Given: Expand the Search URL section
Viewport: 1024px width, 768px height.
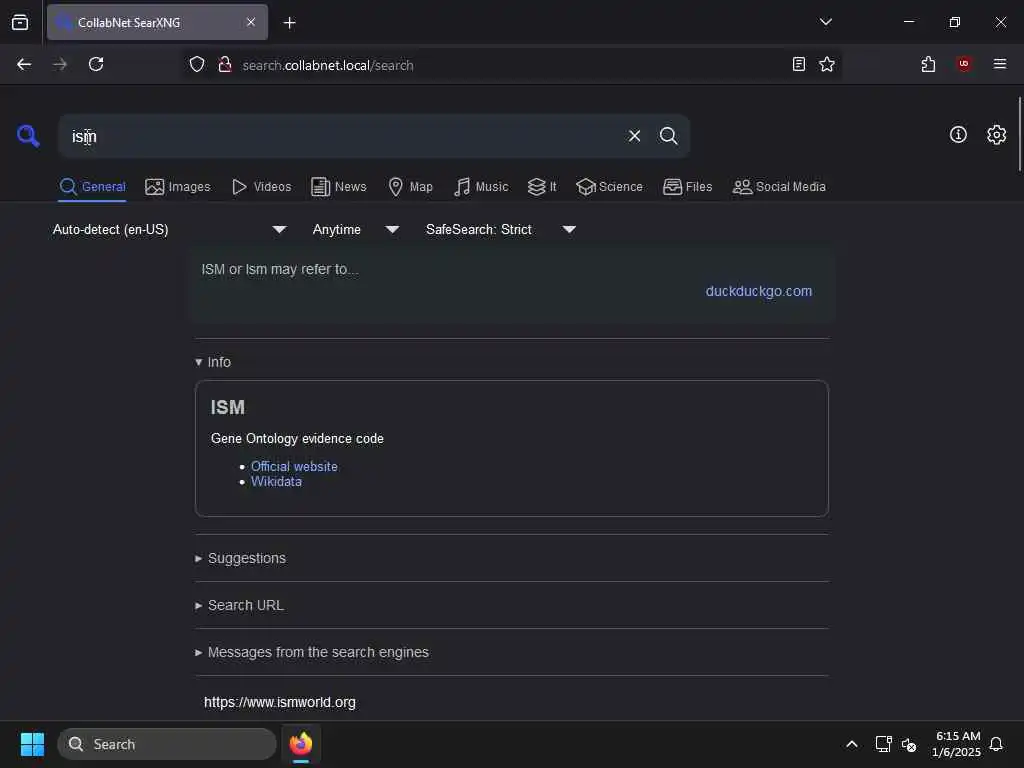Looking at the screenshot, I should coord(240,605).
